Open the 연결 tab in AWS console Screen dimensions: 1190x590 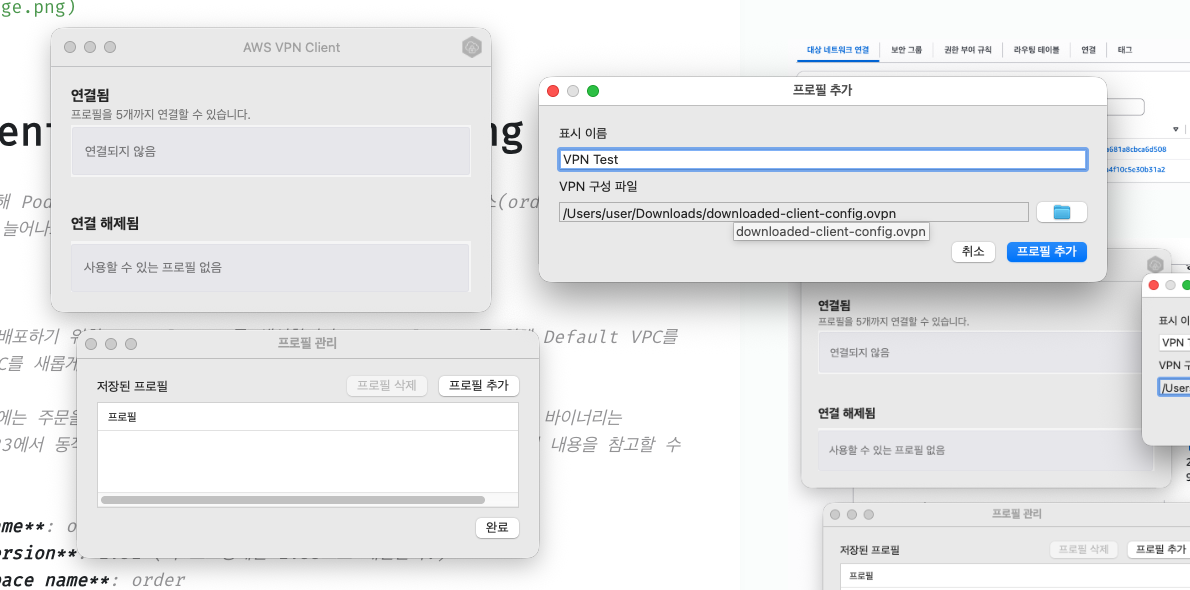[1088, 50]
